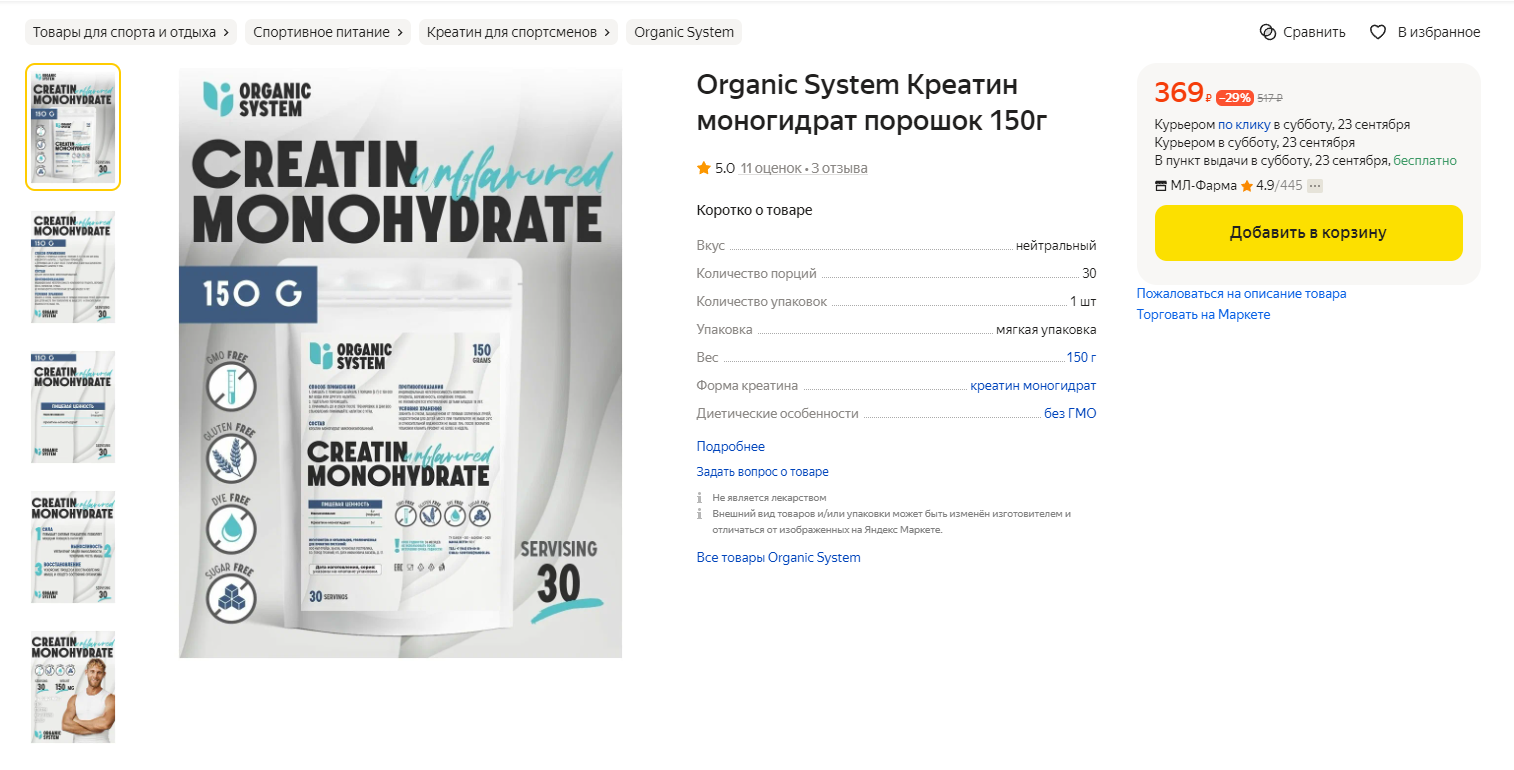Click the main product image of the creatine pouch
The height and width of the screenshot is (770, 1514).
pos(400,362)
